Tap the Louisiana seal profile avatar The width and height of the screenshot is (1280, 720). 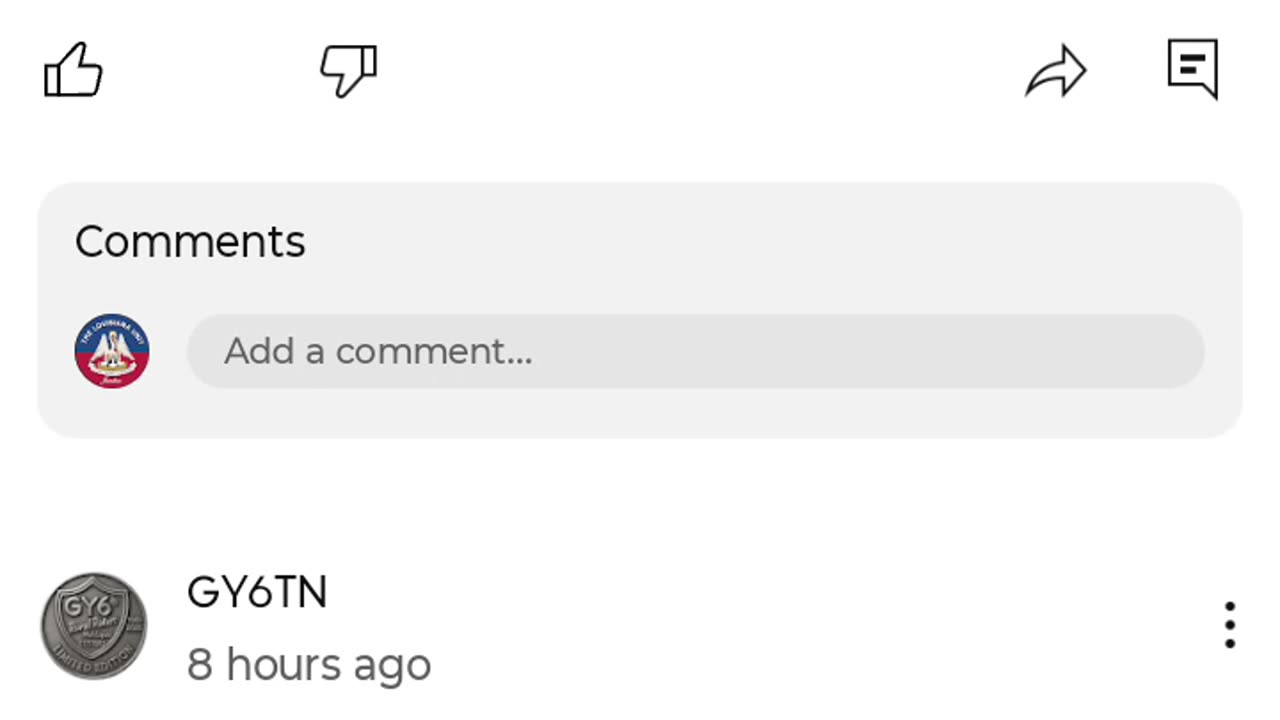pyautogui.click(x=112, y=351)
